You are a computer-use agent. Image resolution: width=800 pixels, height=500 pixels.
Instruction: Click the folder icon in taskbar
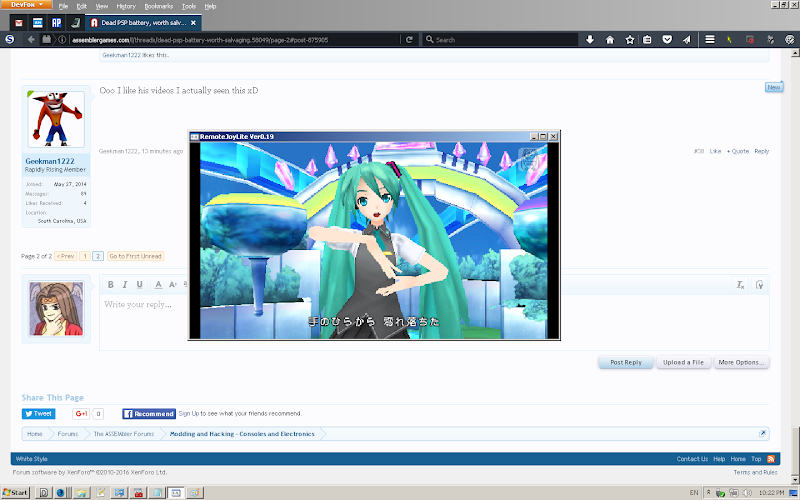81,493
